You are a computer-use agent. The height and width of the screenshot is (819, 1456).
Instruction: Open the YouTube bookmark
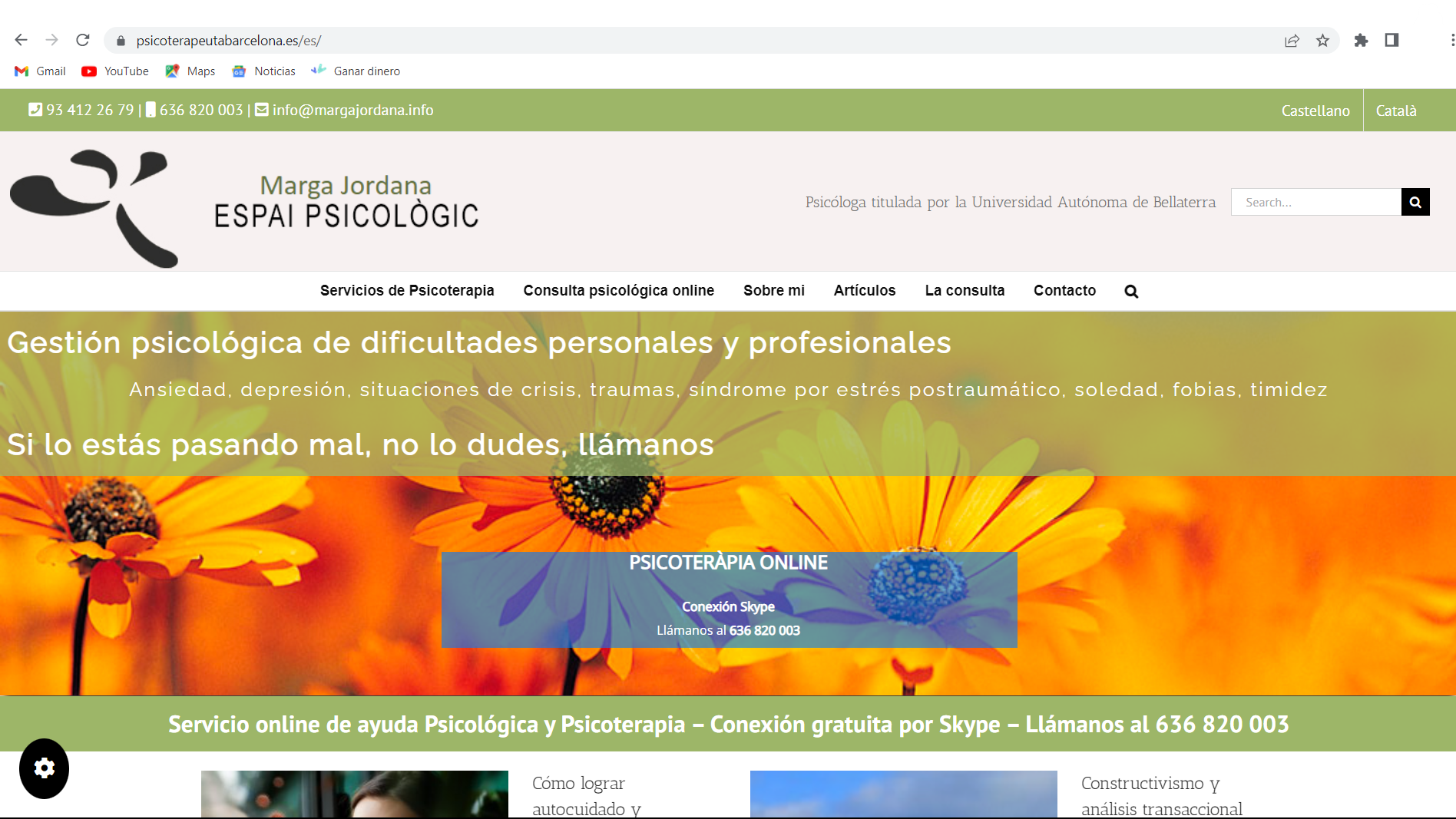pos(115,71)
